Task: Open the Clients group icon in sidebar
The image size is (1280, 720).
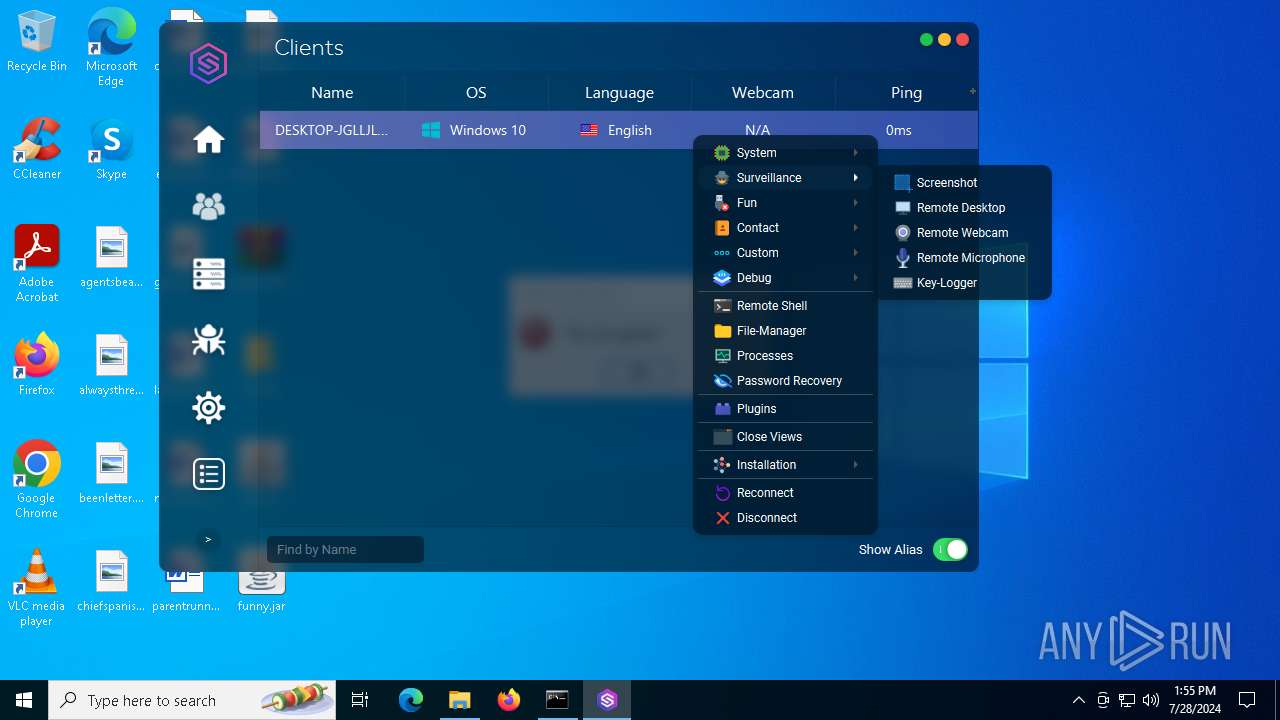Action: pyautogui.click(x=208, y=206)
